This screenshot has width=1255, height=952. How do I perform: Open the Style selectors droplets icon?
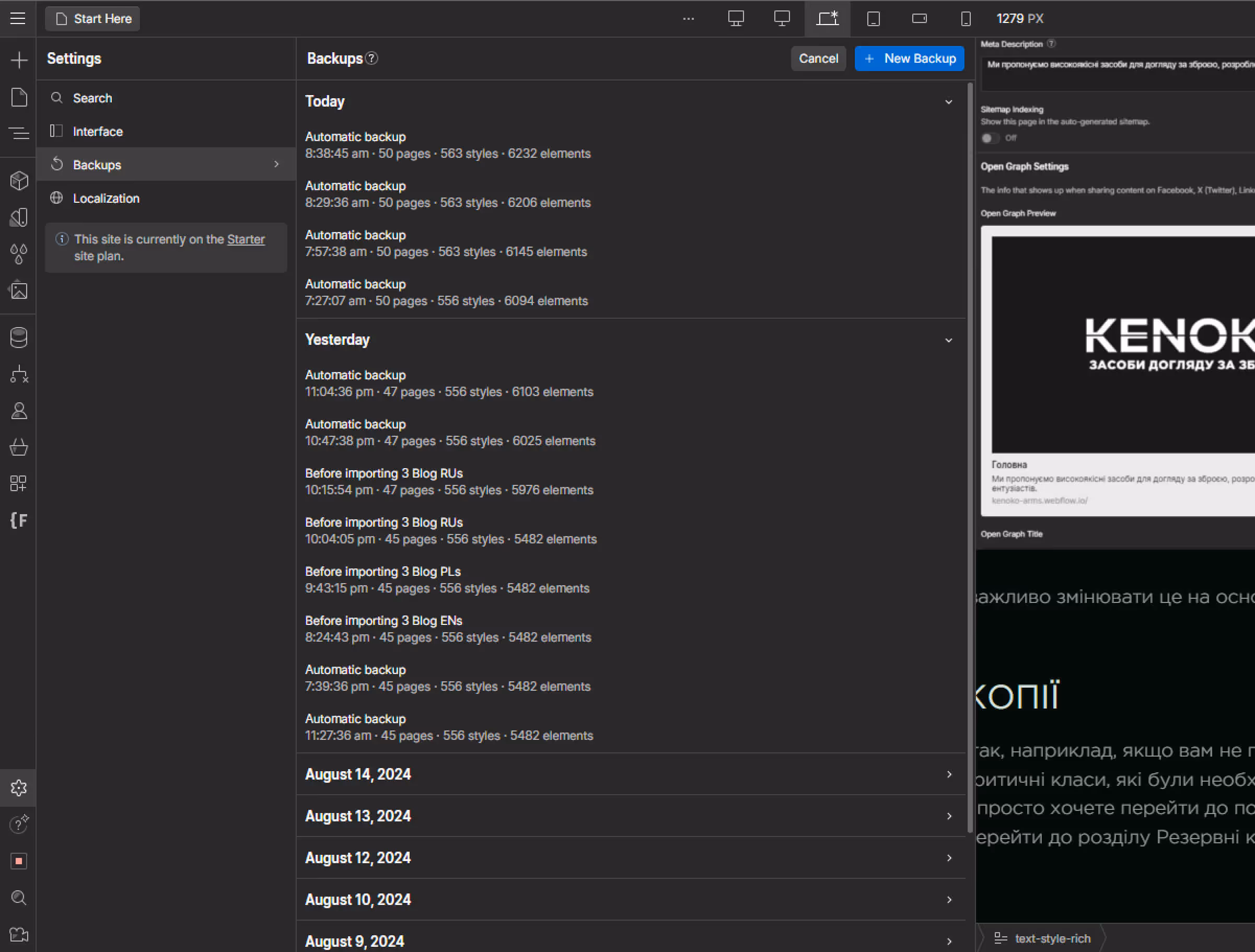click(x=19, y=253)
